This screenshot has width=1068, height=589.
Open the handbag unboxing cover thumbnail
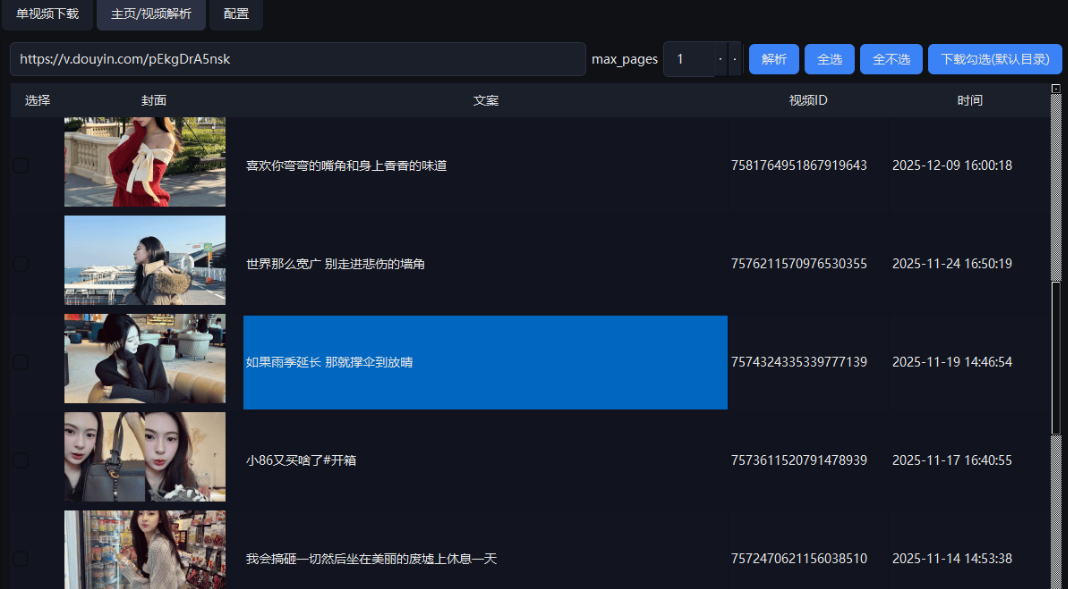(x=145, y=457)
